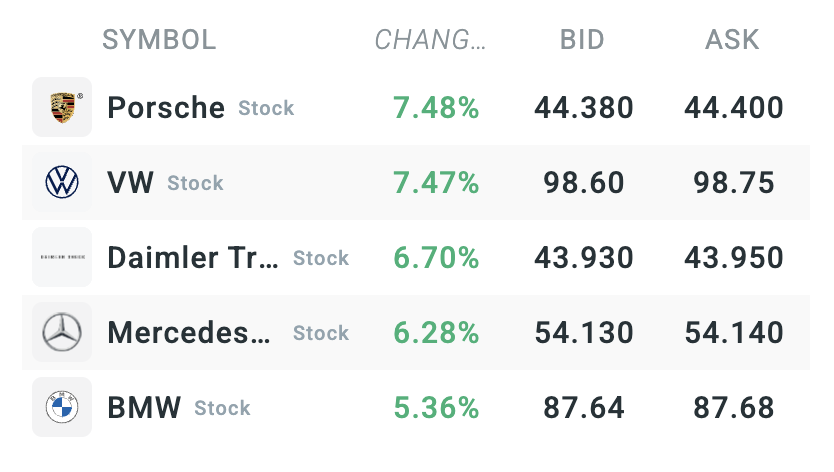Click the BMW roundel logo icon
This screenshot has width=834, height=472.
[x=62, y=407]
